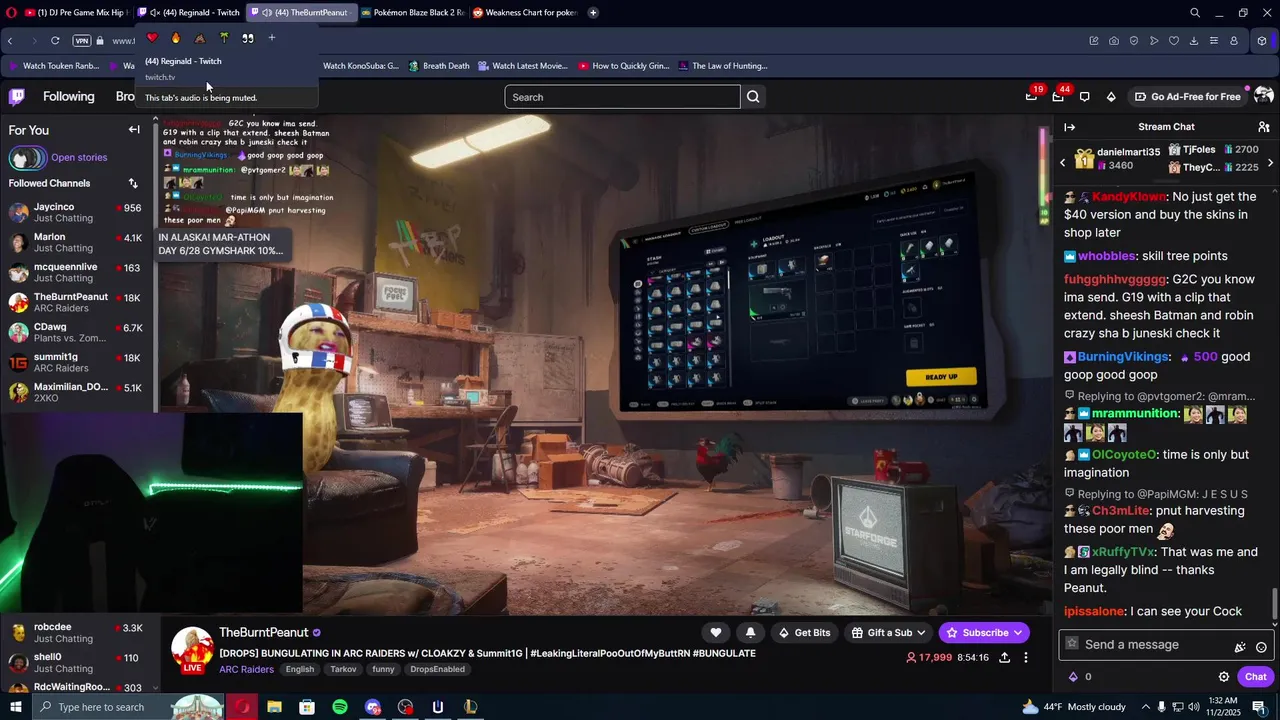Open browser tab search magnifier

(x=1194, y=13)
